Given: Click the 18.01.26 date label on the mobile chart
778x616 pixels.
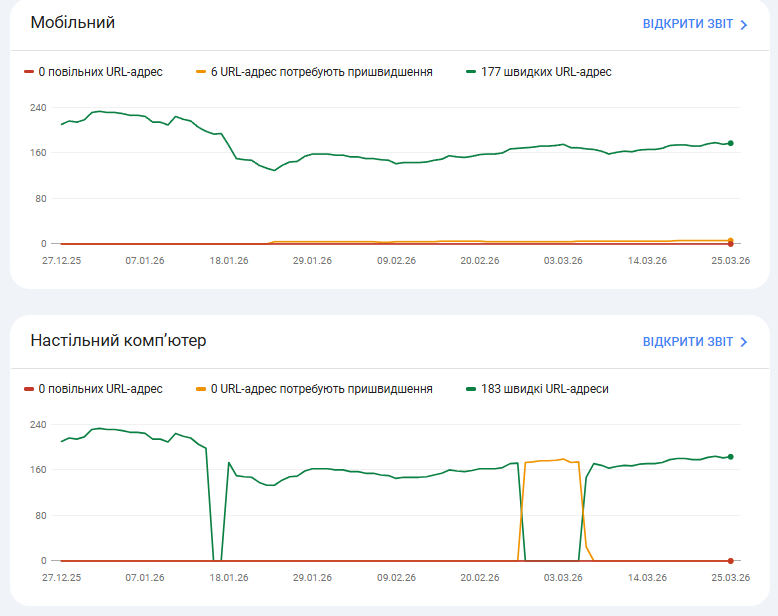Looking at the screenshot, I should coord(229,260).
